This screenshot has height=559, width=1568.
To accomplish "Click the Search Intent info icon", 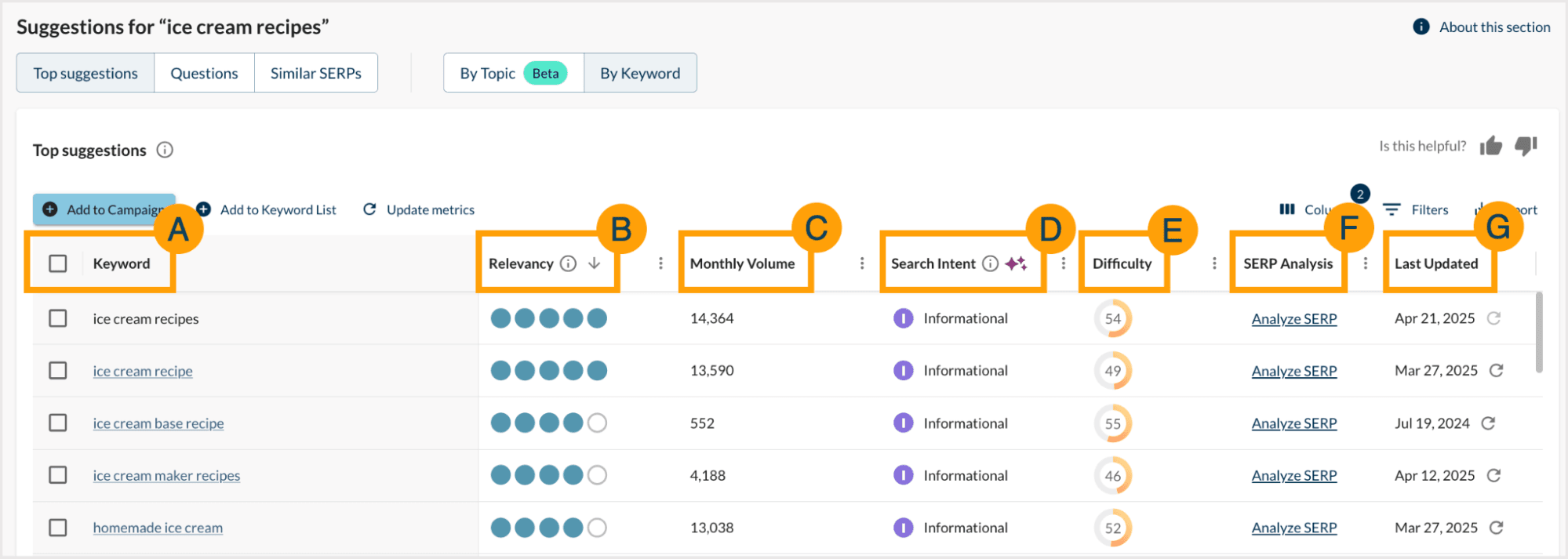I will point(991,263).
